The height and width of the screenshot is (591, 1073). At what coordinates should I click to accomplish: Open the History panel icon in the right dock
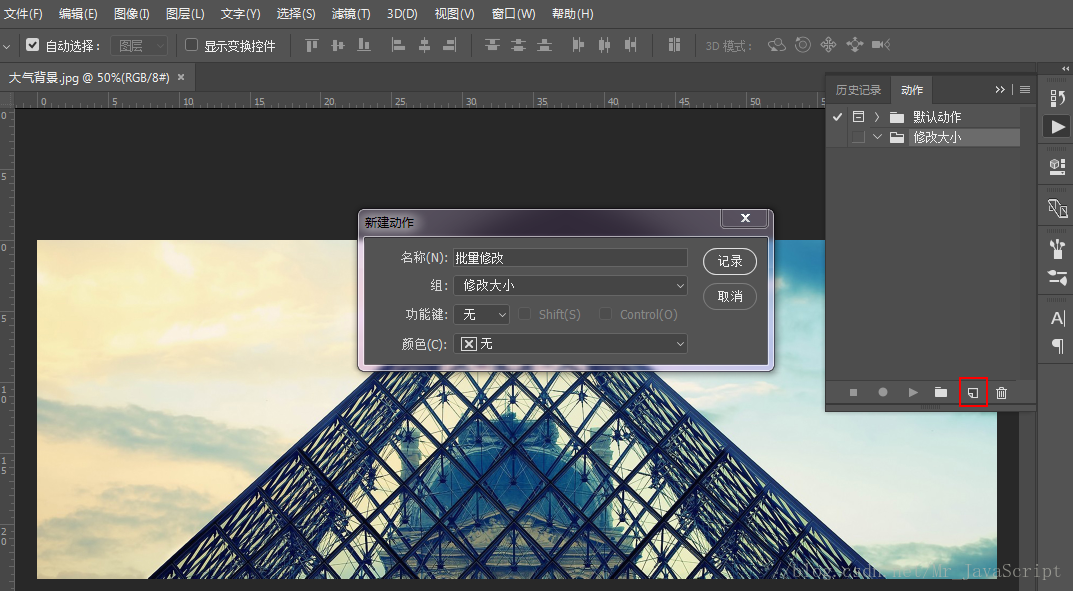(x=1057, y=98)
